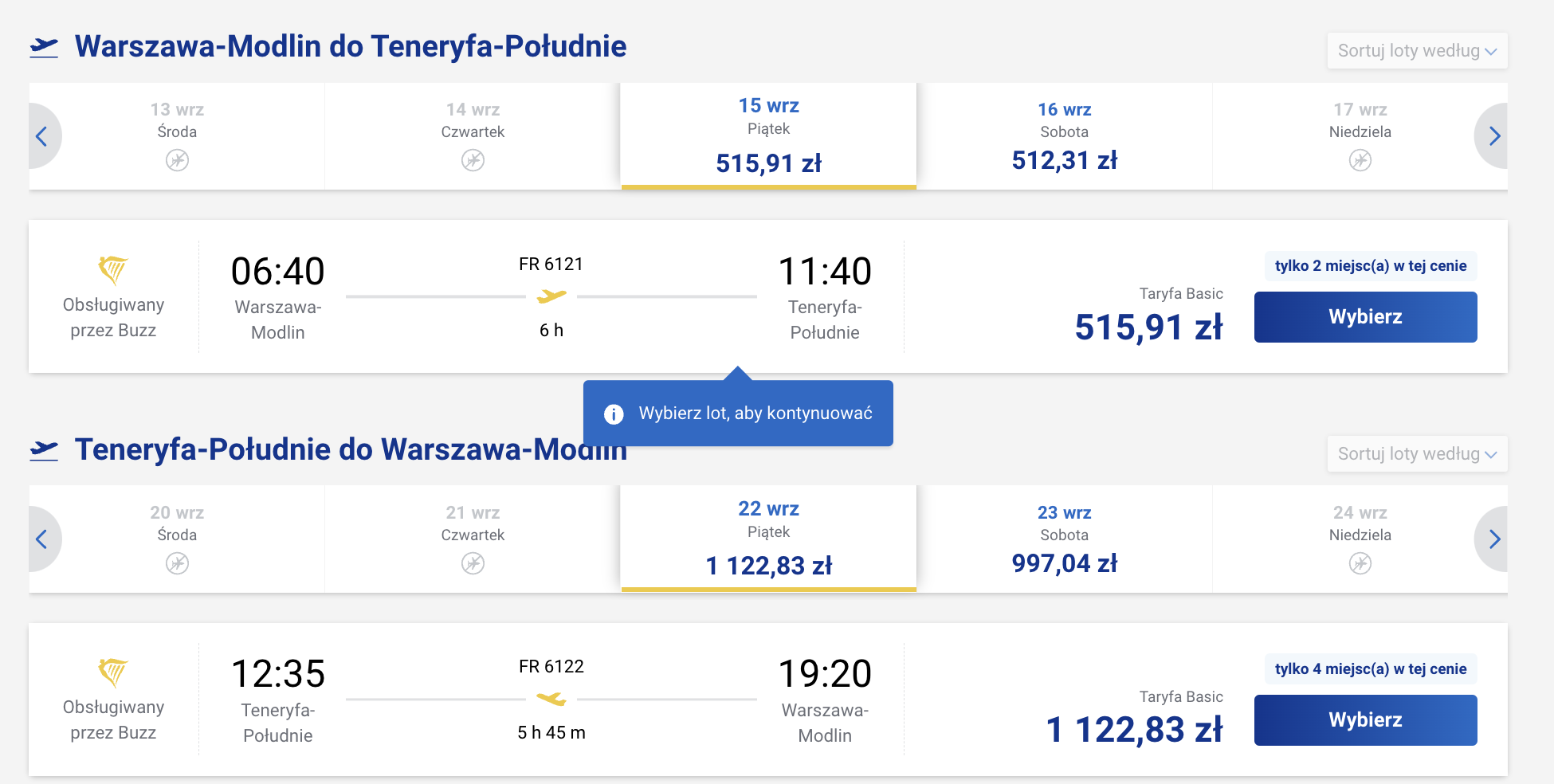The height and width of the screenshot is (784, 1554).
Task: Click the 'tylko 2 miejsc(a) w tej cenie' badge
Action: [x=1371, y=266]
